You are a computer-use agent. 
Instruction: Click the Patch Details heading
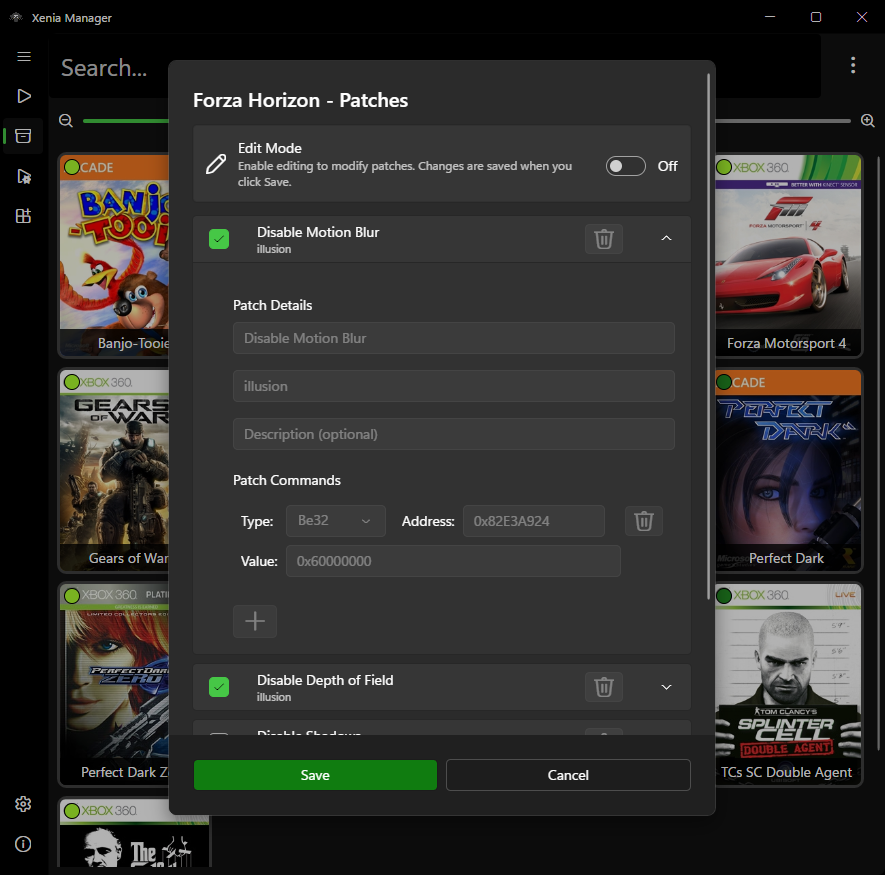(273, 305)
